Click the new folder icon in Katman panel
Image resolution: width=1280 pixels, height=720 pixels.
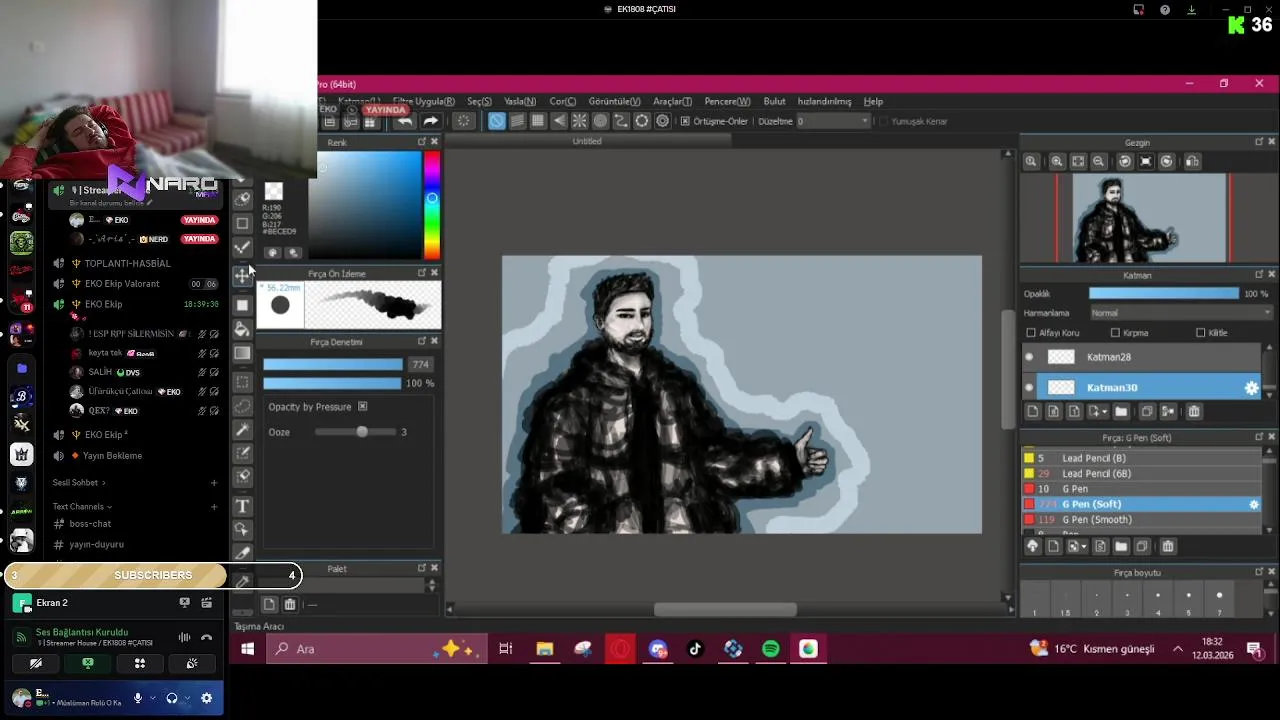coord(1121,411)
